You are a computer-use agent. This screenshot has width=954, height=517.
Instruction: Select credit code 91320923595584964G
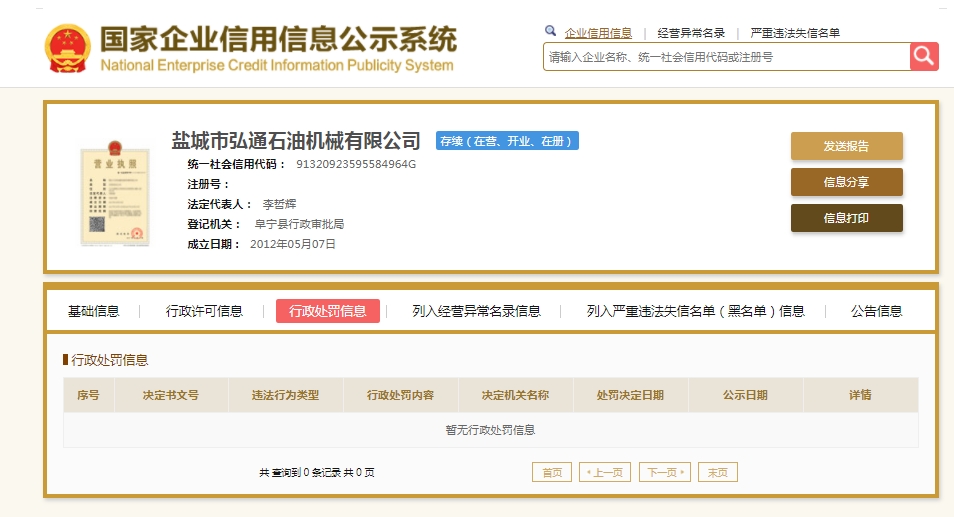coord(356,164)
